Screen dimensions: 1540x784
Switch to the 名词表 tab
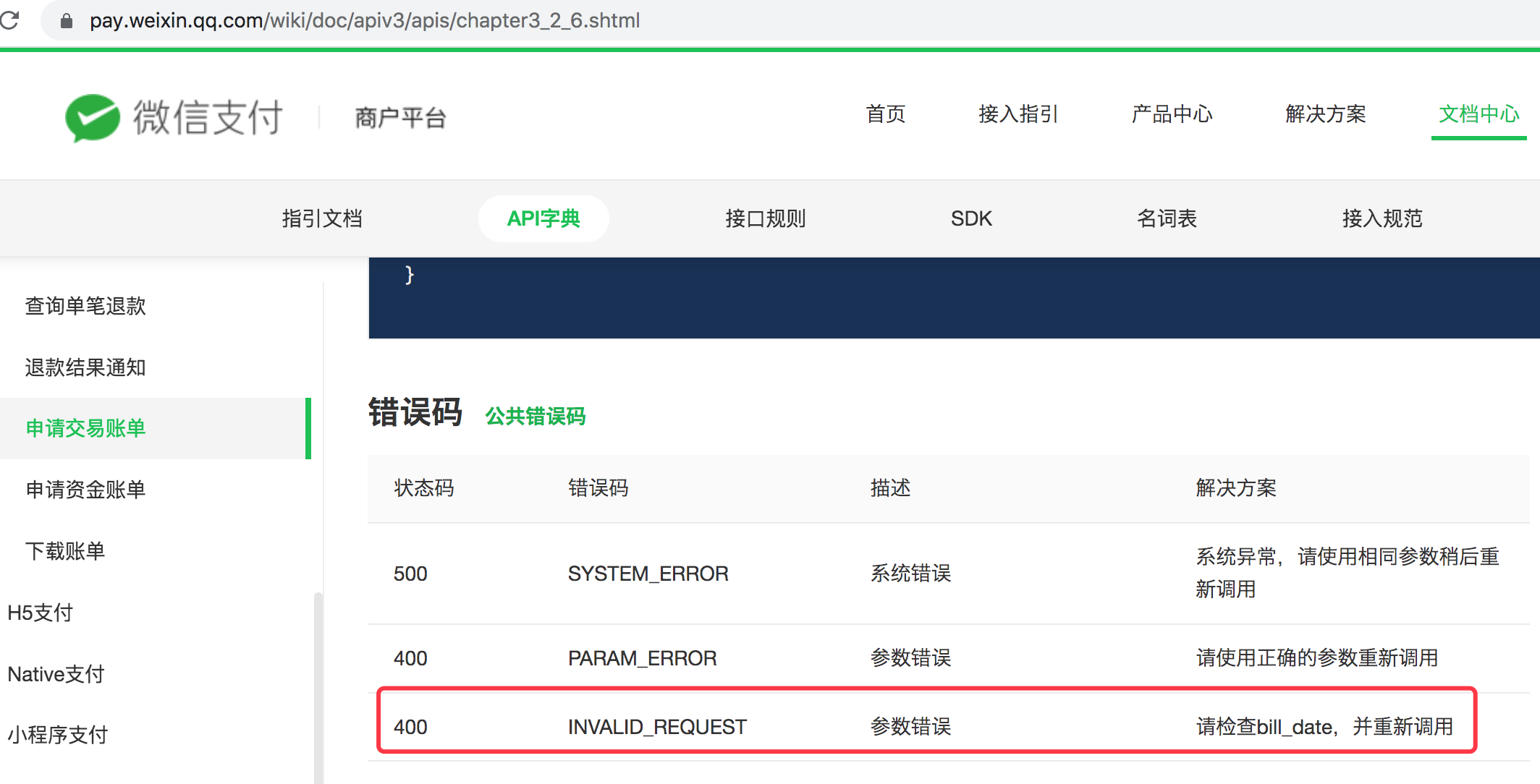(x=1167, y=218)
